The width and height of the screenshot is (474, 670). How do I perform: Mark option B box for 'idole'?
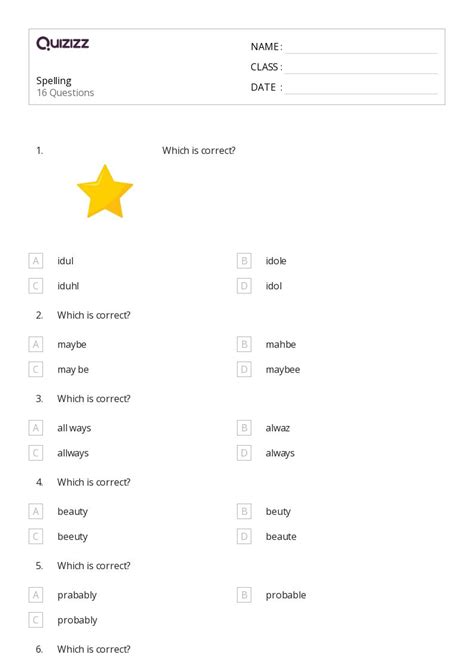[x=244, y=261]
